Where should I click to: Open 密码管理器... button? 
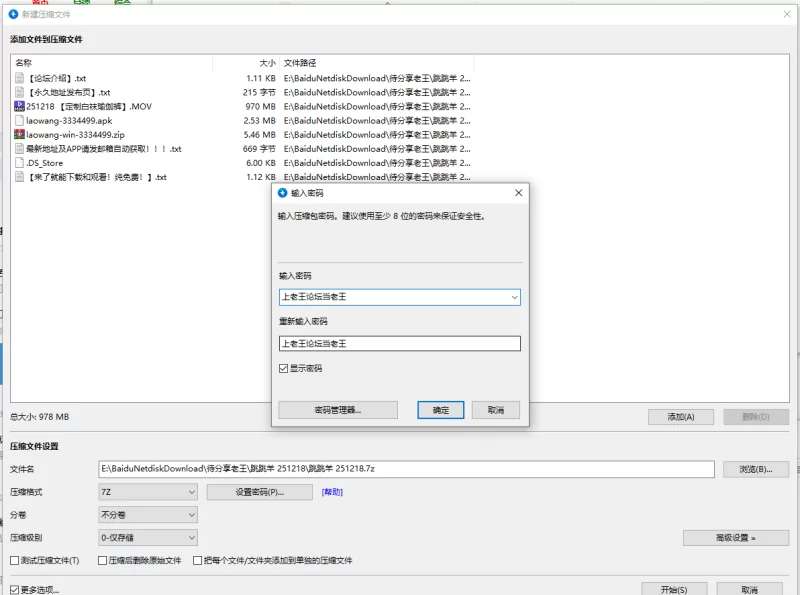click(x=338, y=410)
